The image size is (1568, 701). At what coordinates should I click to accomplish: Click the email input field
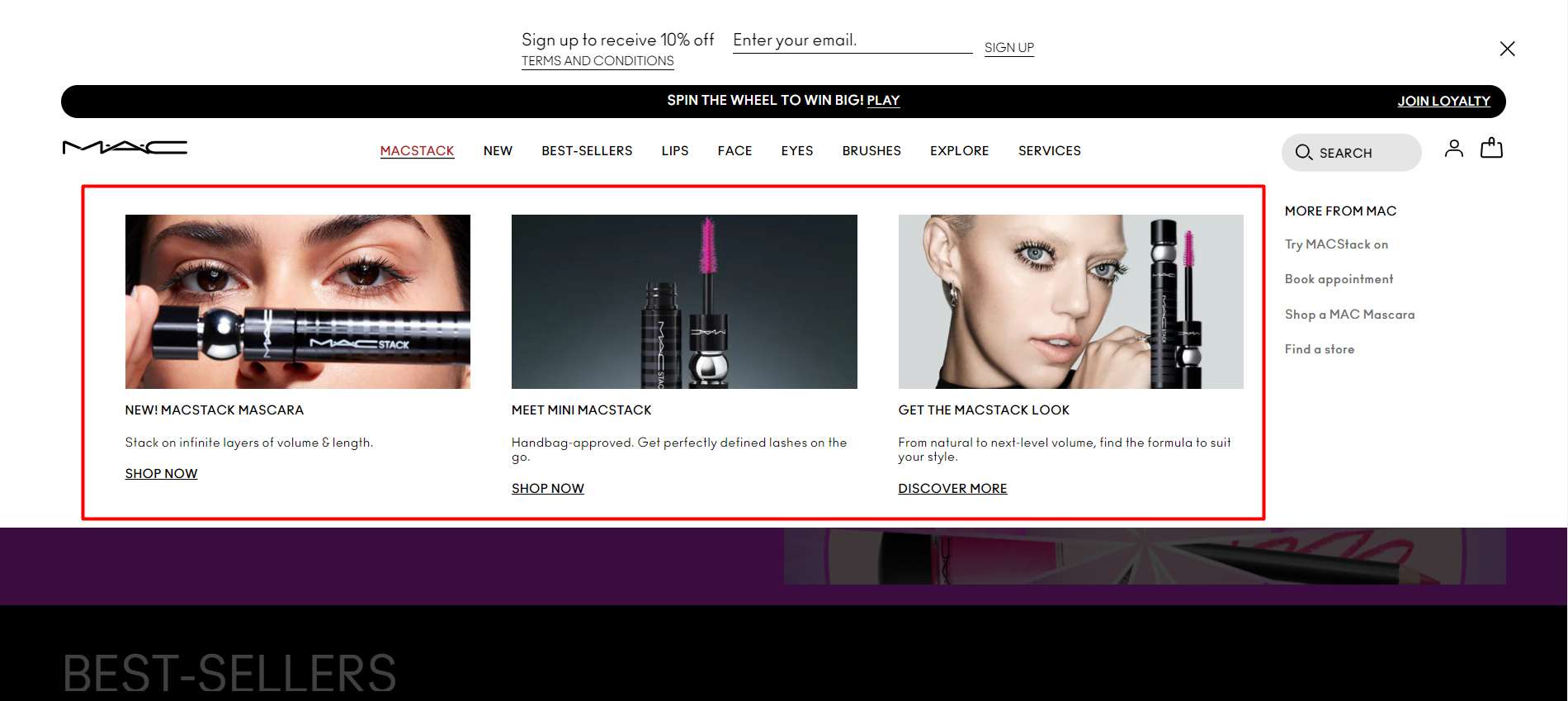click(x=852, y=40)
